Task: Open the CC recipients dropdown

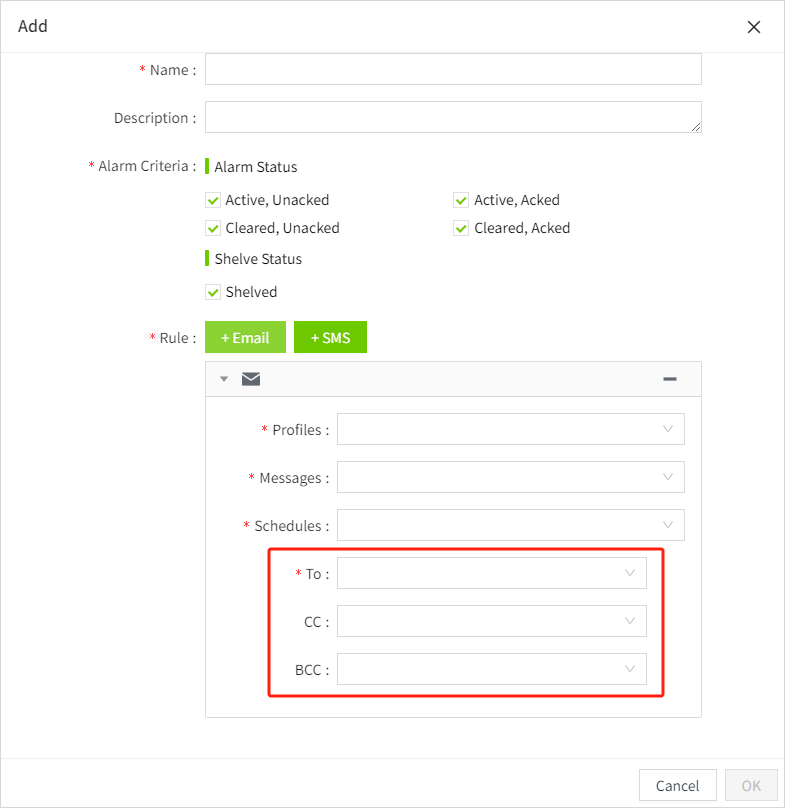Action: [491, 621]
